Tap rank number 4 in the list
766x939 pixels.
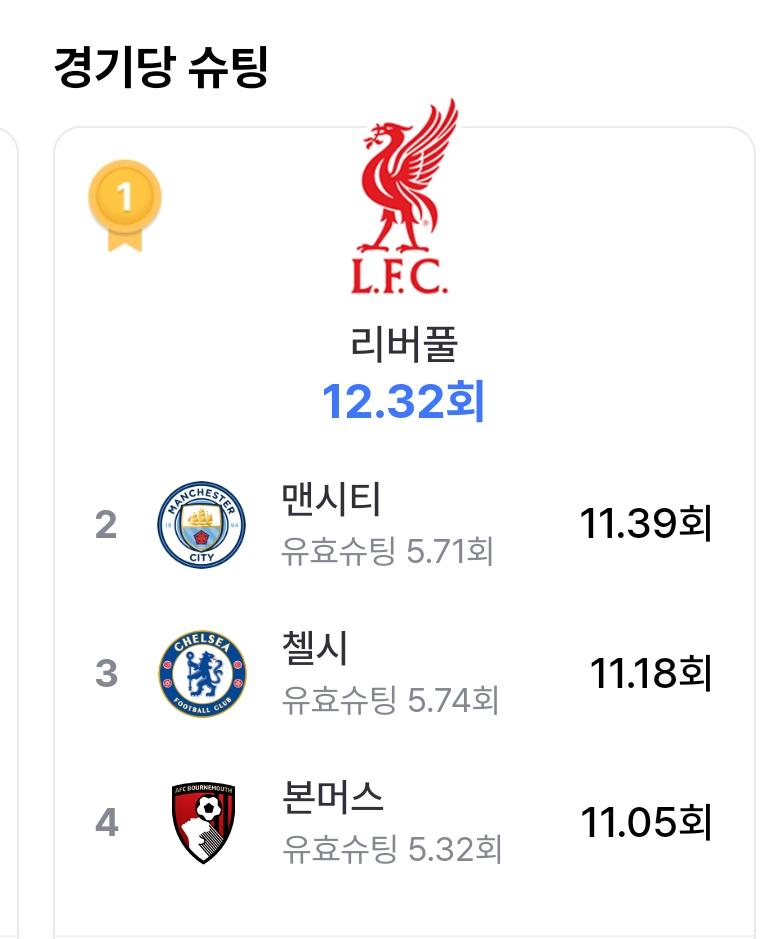[107, 822]
